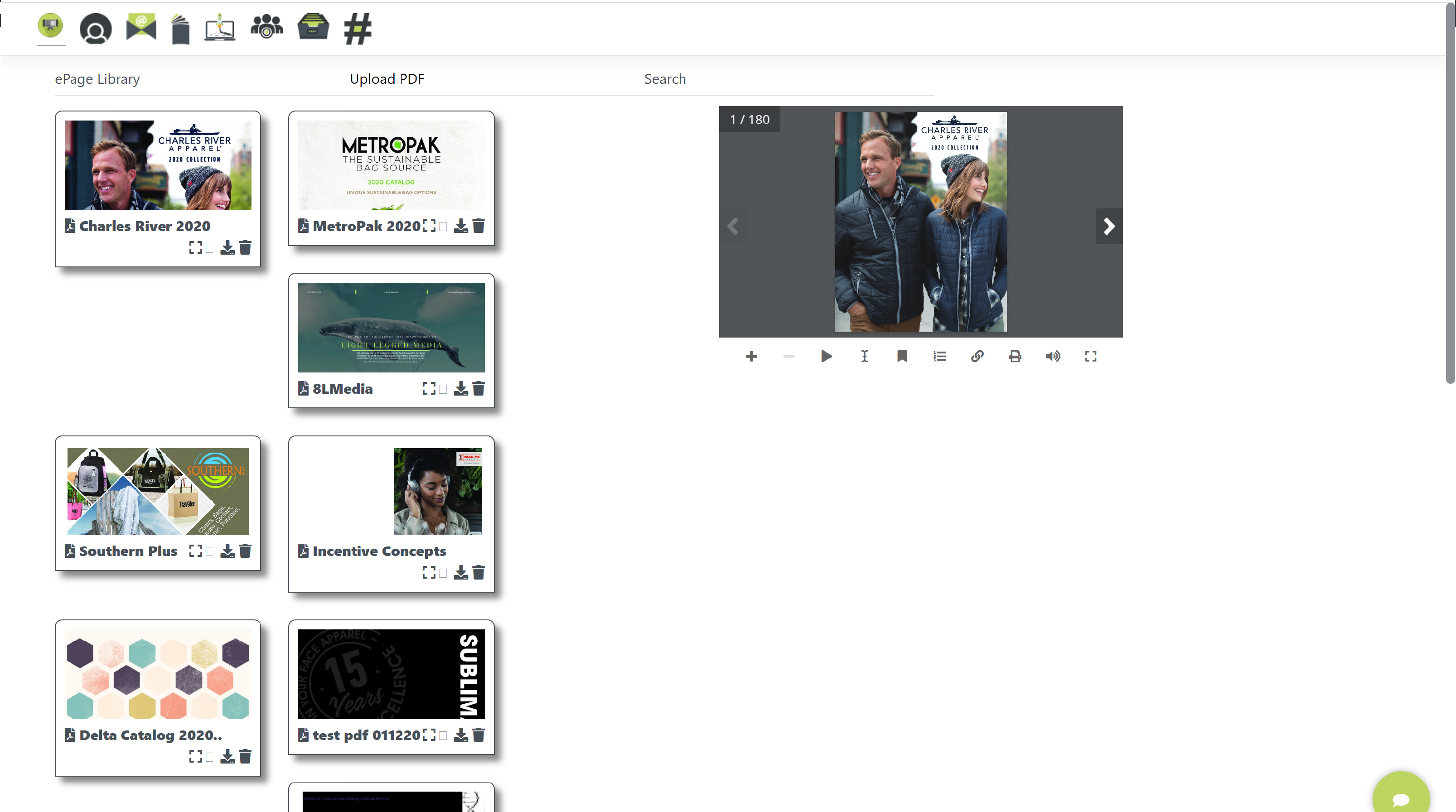Delete the Delta Catalog 2020 entry
Image resolution: width=1456 pixels, height=812 pixels.
[245, 756]
